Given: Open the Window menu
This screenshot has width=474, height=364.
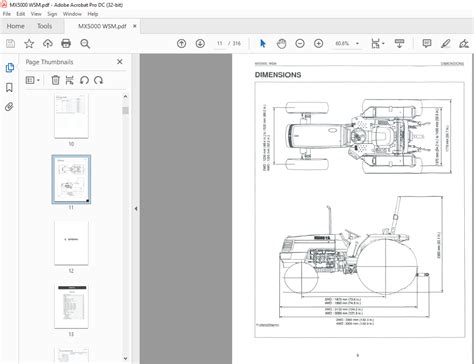Looking at the screenshot, I should (x=72, y=14).
